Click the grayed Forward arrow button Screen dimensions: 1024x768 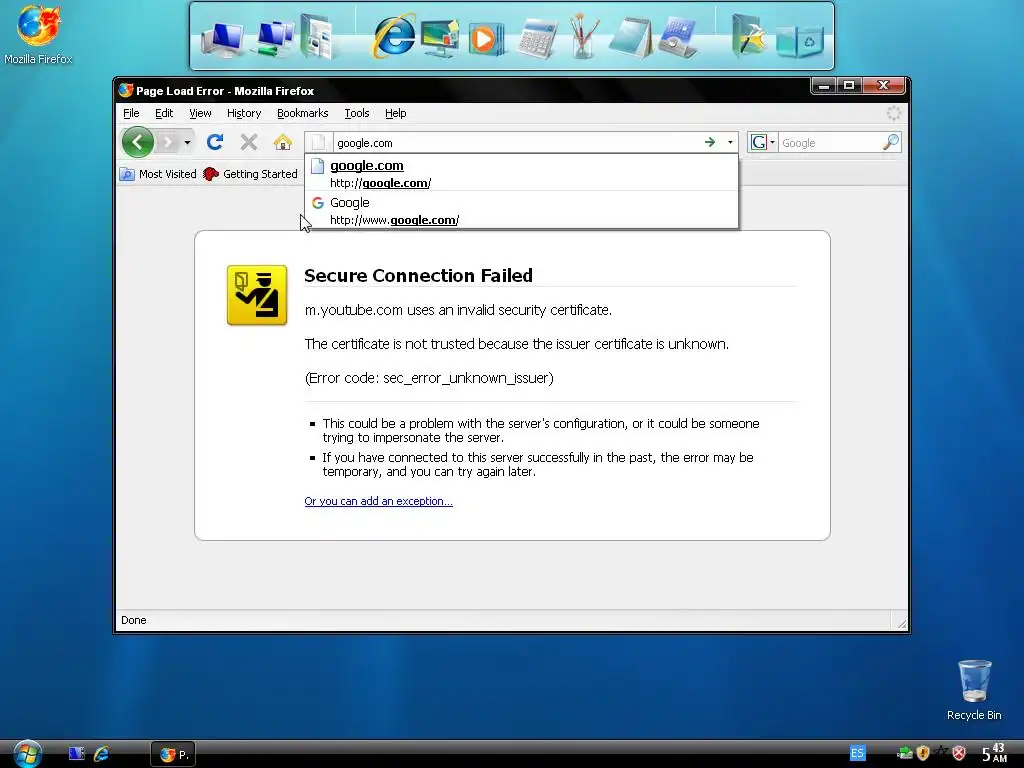click(168, 142)
